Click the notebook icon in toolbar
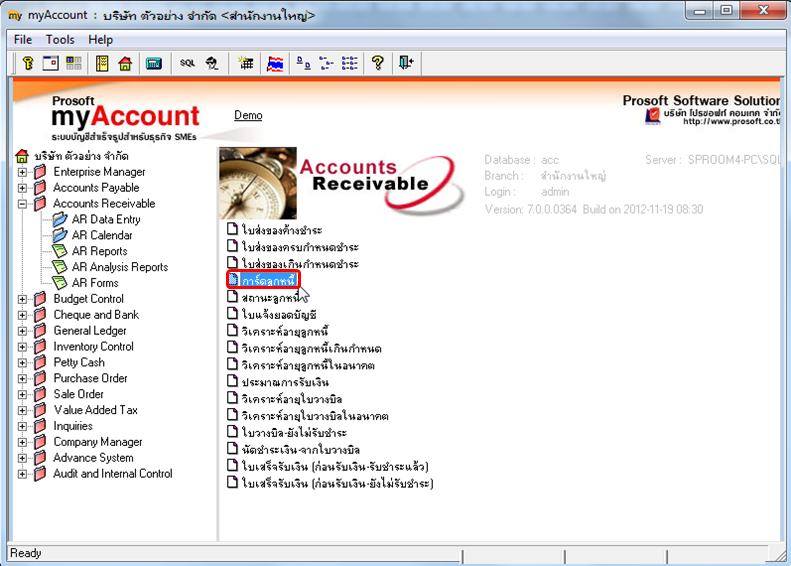Image resolution: width=791 pixels, height=566 pixels. coord(102,64)
